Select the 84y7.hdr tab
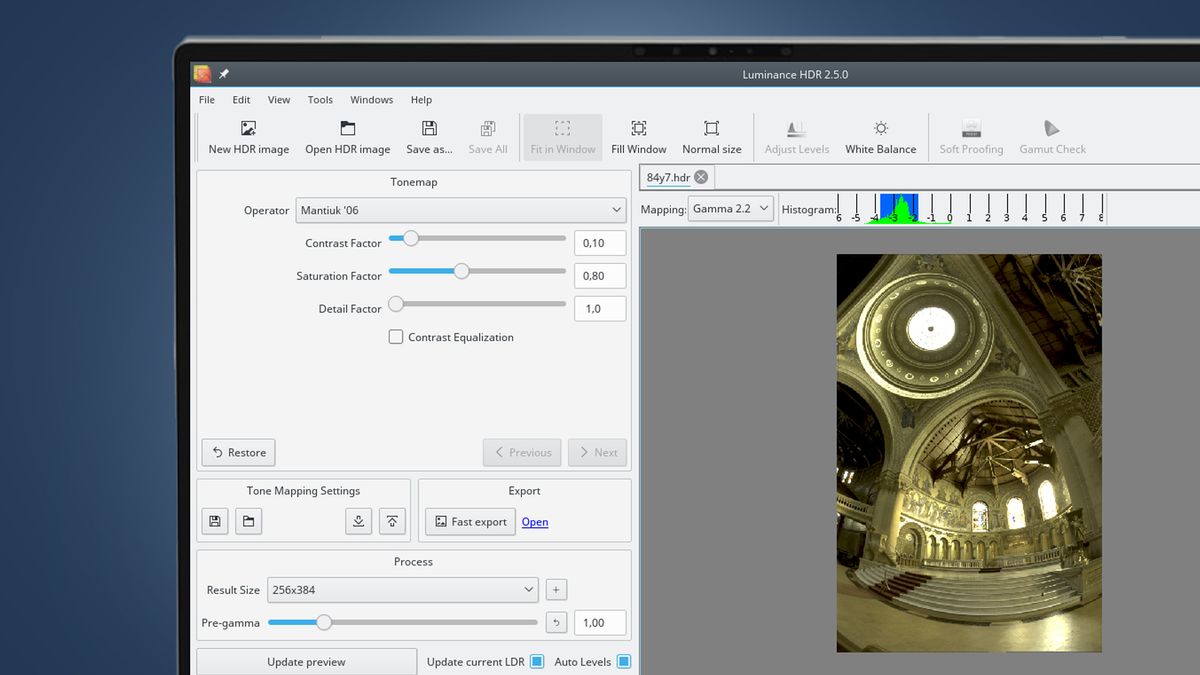The image size is (1200, 675). click(x=670, y=177)
